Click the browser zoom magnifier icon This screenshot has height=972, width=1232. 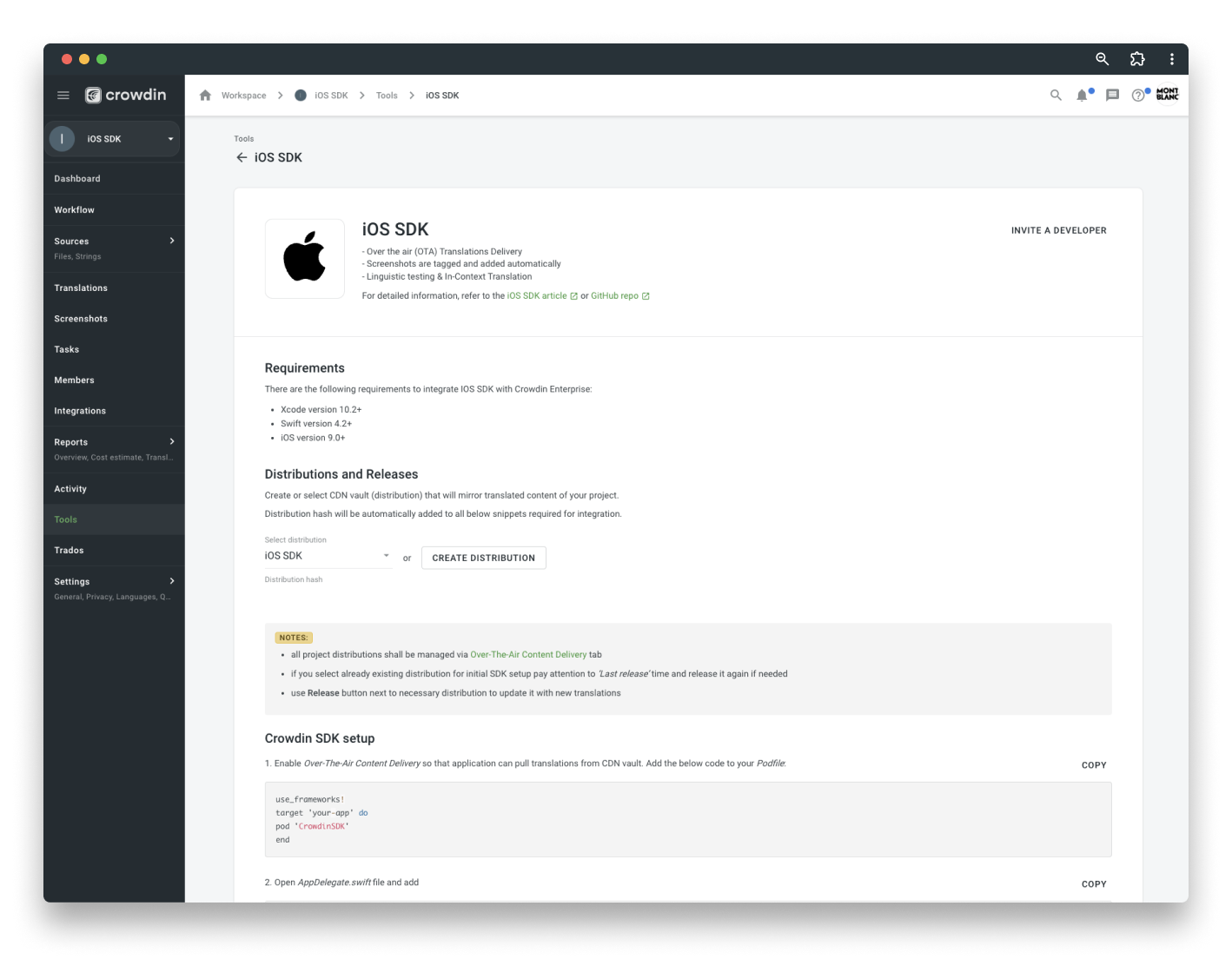click(1102, 59)
